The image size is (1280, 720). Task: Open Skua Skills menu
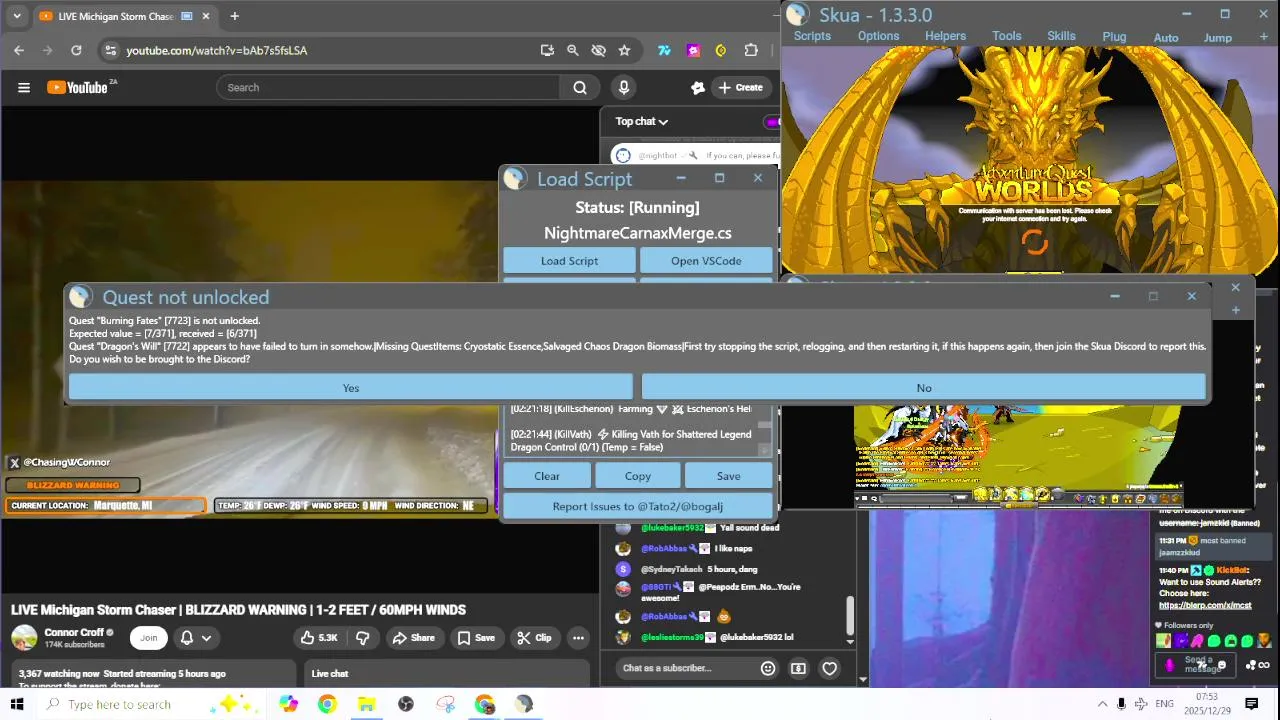point(1061,36)
